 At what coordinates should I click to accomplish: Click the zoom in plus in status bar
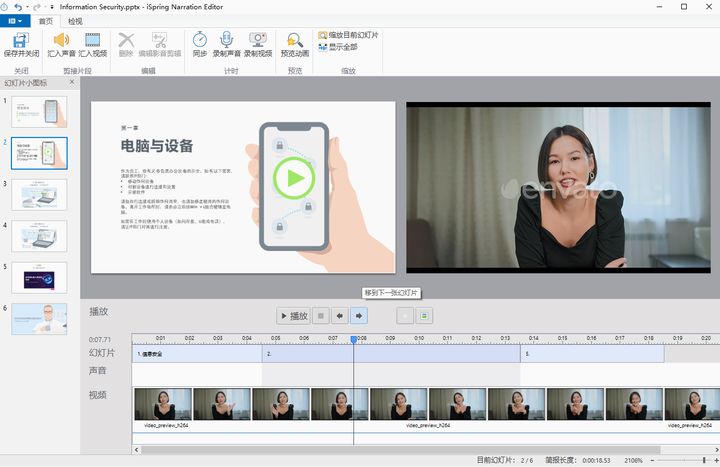click(716, 460)
